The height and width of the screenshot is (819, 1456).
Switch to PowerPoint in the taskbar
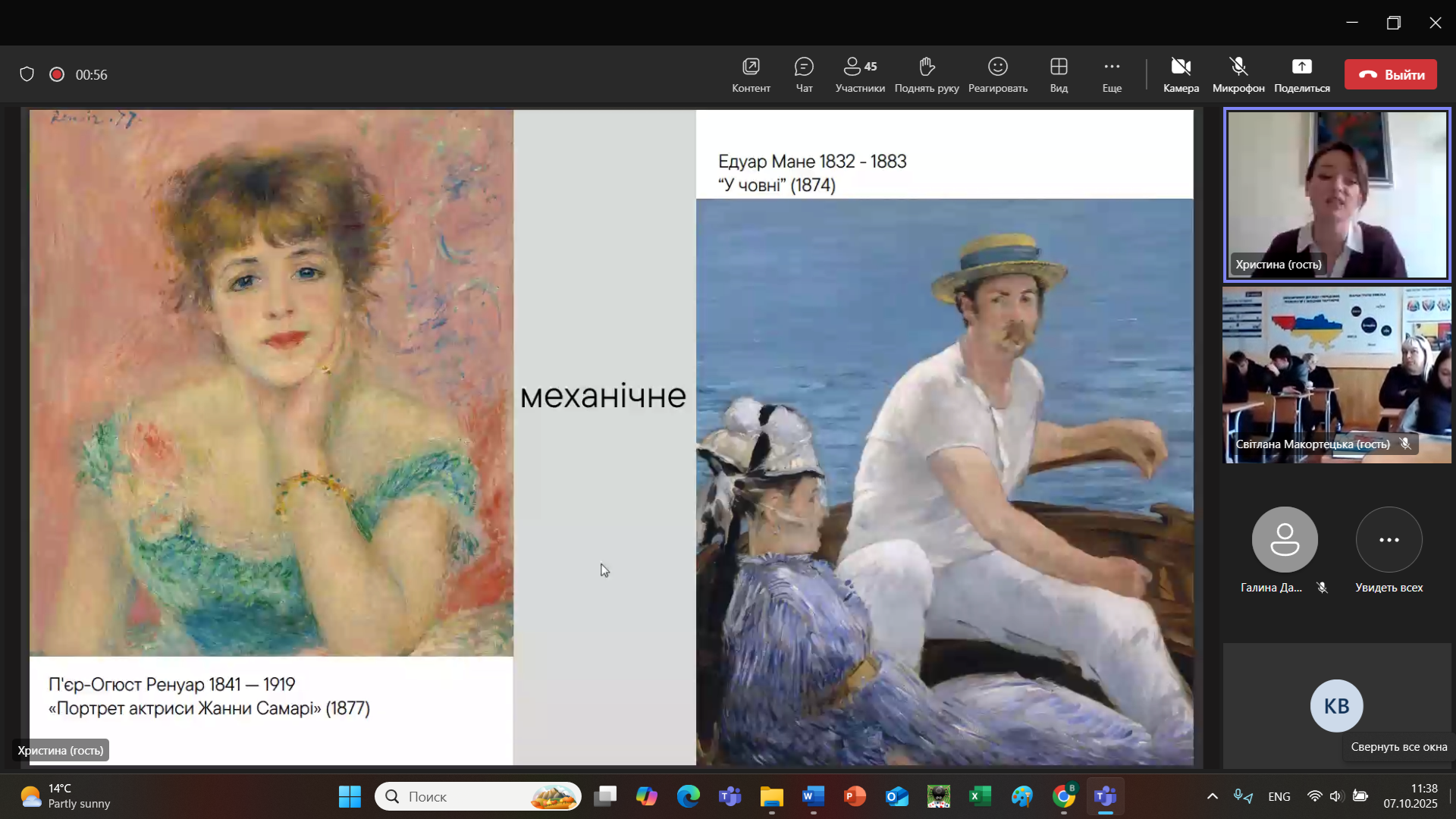(x=855, y=796)
